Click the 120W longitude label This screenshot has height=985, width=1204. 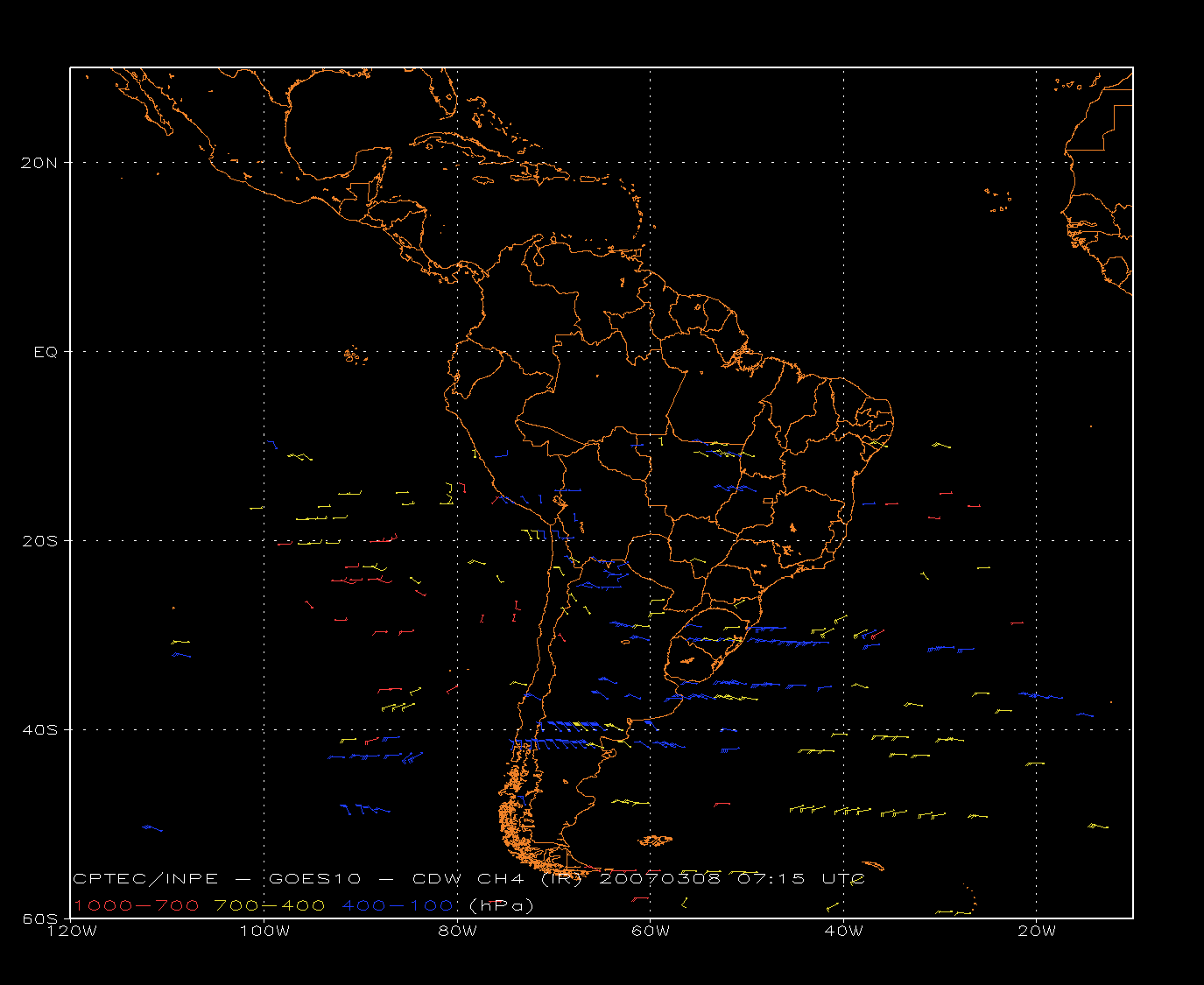pos(71,932)
